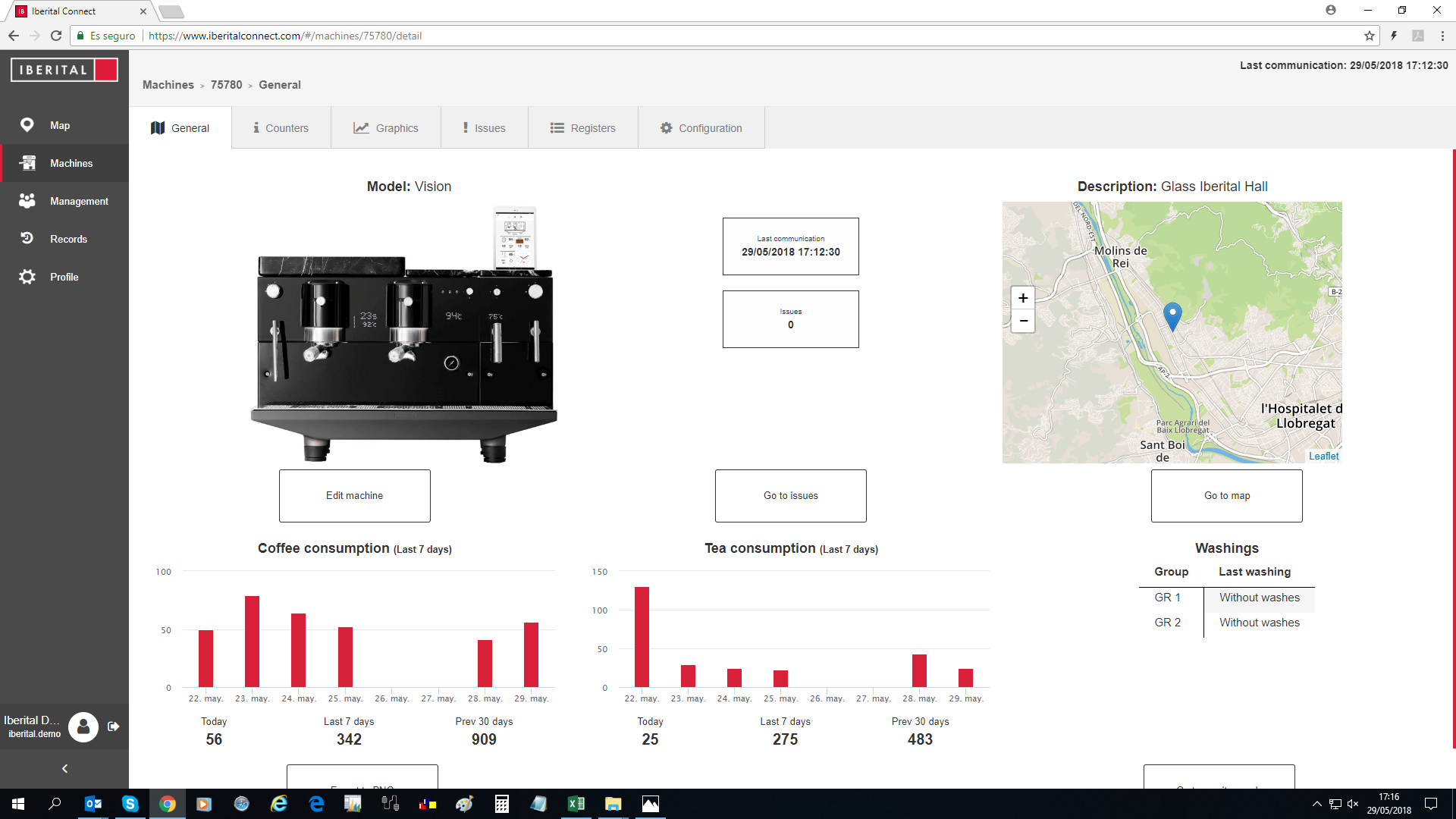Switch to the Counters tab
Viewport: 1456px width, 819px height.
click(x=281, y=128)
